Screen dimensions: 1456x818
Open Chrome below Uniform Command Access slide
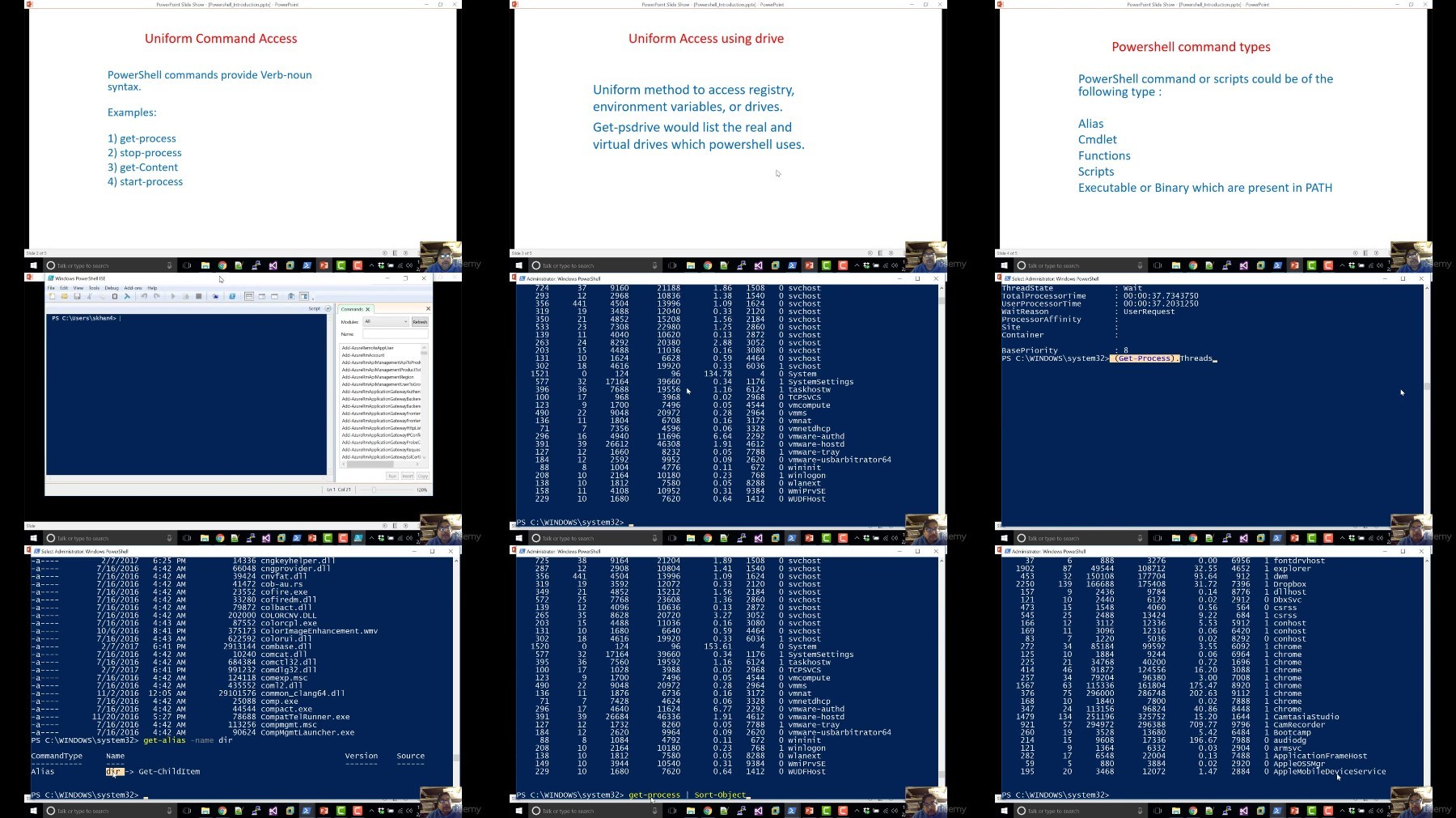[222, 265]
